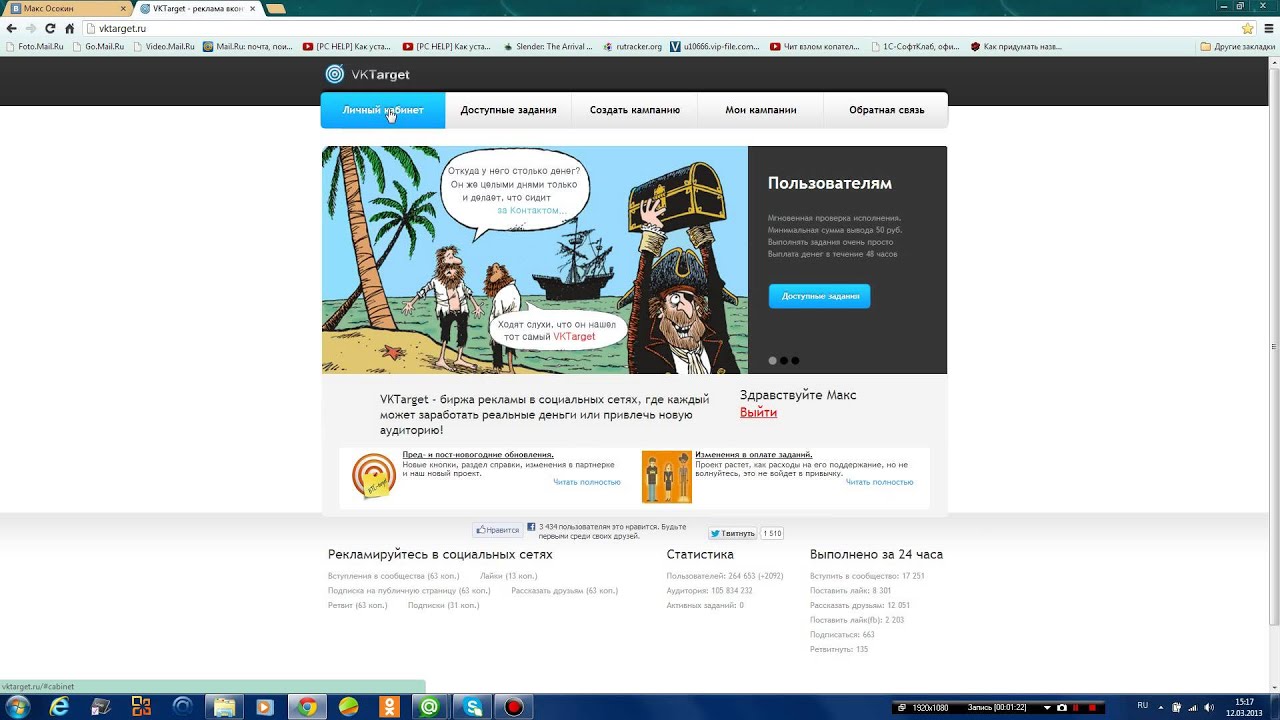This screenshot has width=1280, height=720.
Task: Click the RU language indicator
Action: coord(1143,705)
